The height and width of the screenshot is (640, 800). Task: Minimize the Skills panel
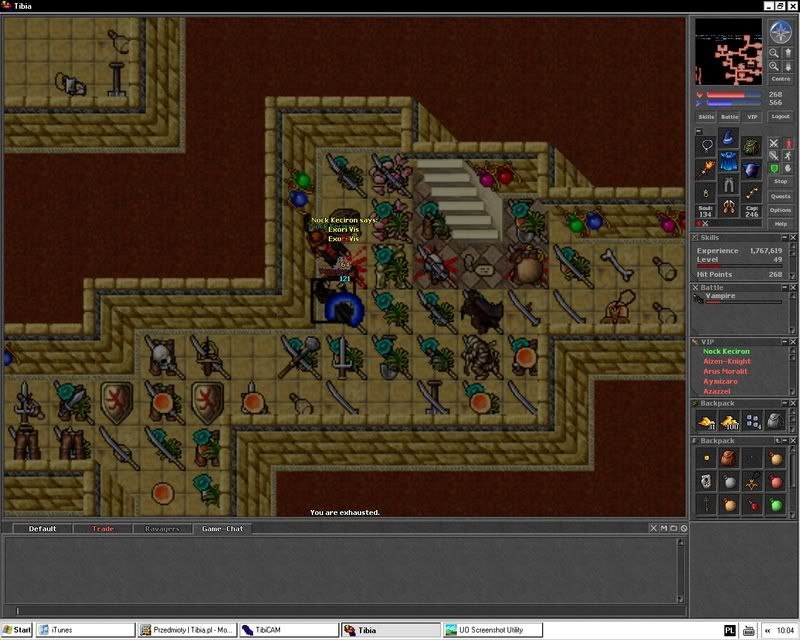pyautogui.click(x=784, y=238)
